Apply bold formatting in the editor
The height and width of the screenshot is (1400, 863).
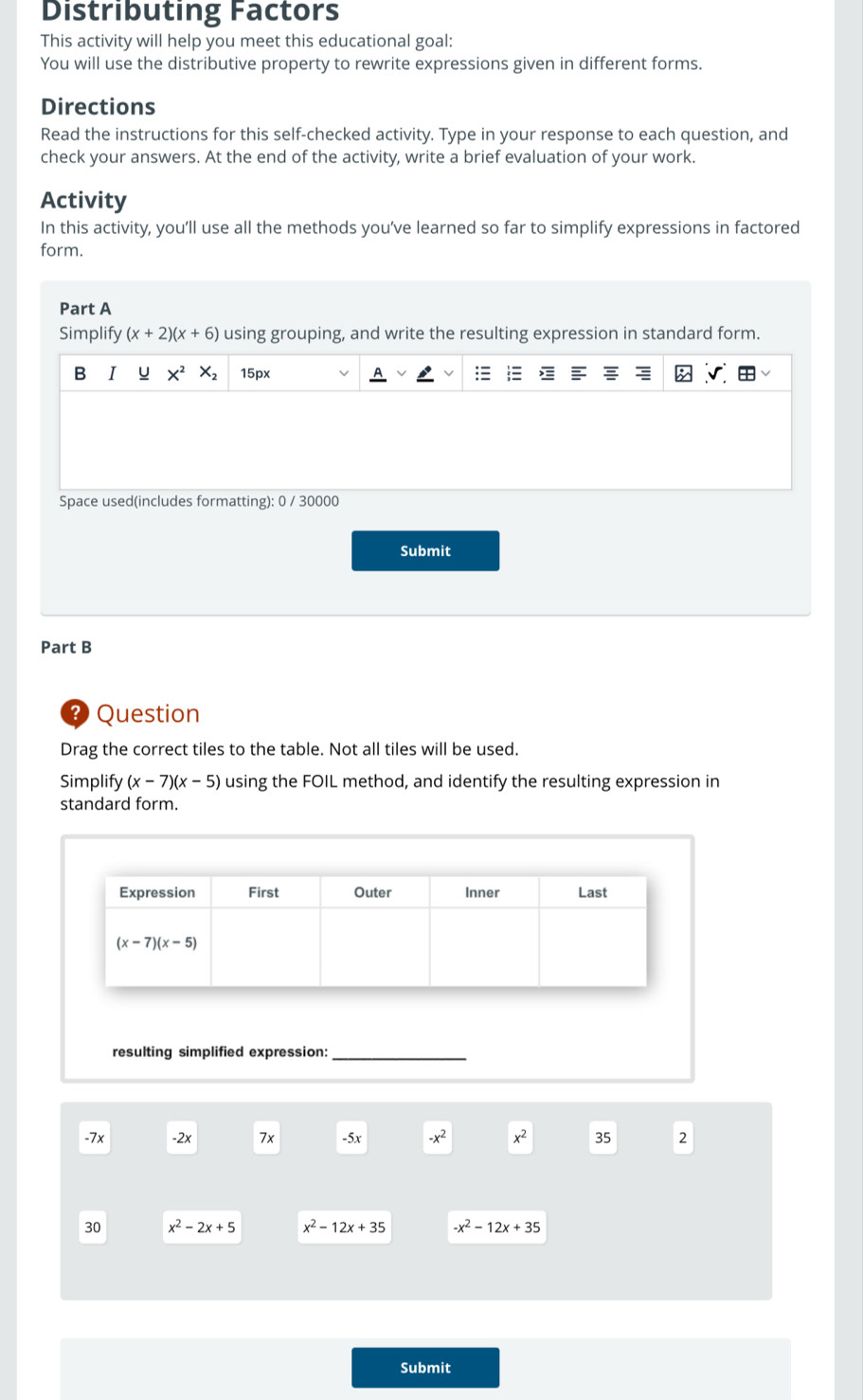point(80,373)
